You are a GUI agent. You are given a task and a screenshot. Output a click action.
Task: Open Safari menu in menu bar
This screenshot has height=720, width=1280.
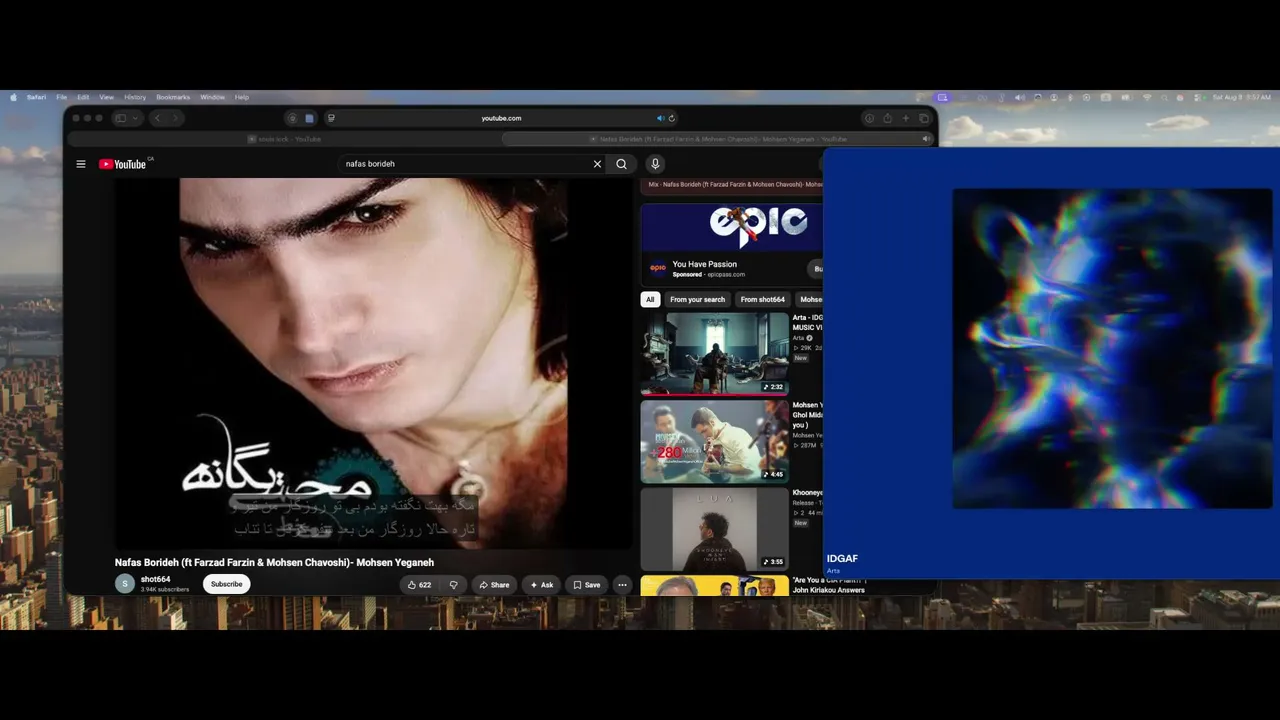point(37,97)
